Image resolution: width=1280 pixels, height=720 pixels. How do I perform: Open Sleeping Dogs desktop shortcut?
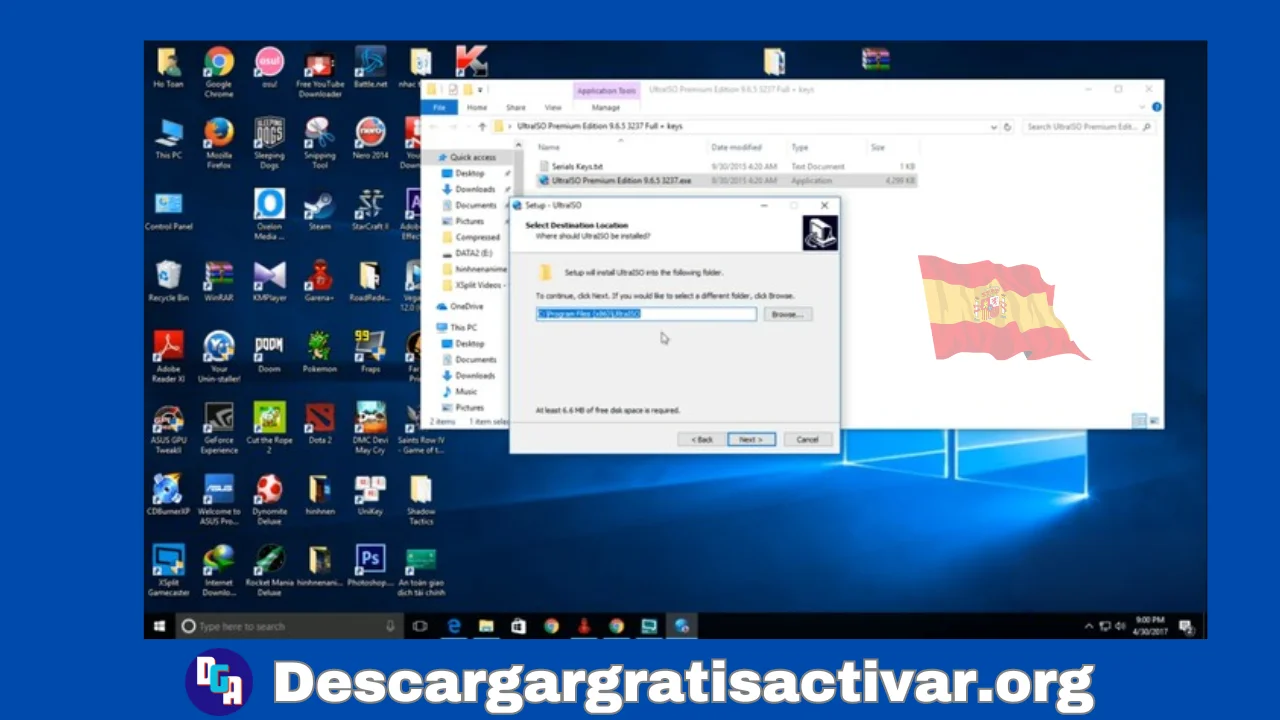[x=269, y=143]
